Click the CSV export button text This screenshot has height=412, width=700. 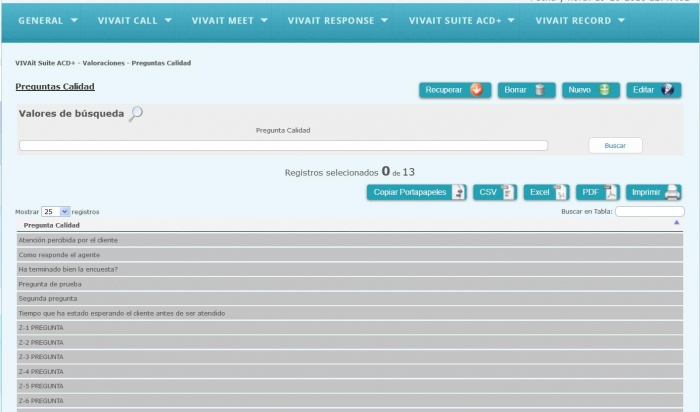pos(488,192)
